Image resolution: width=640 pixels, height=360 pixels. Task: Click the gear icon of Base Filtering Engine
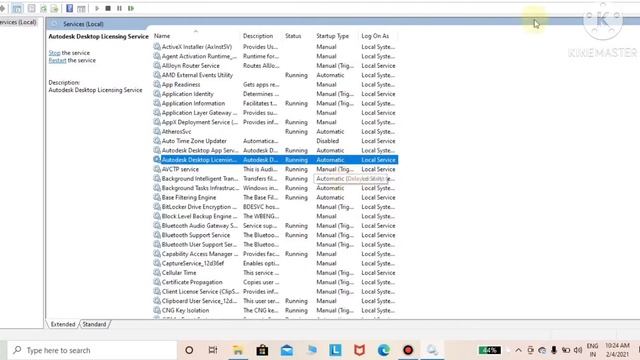click(x=157, y=197)
